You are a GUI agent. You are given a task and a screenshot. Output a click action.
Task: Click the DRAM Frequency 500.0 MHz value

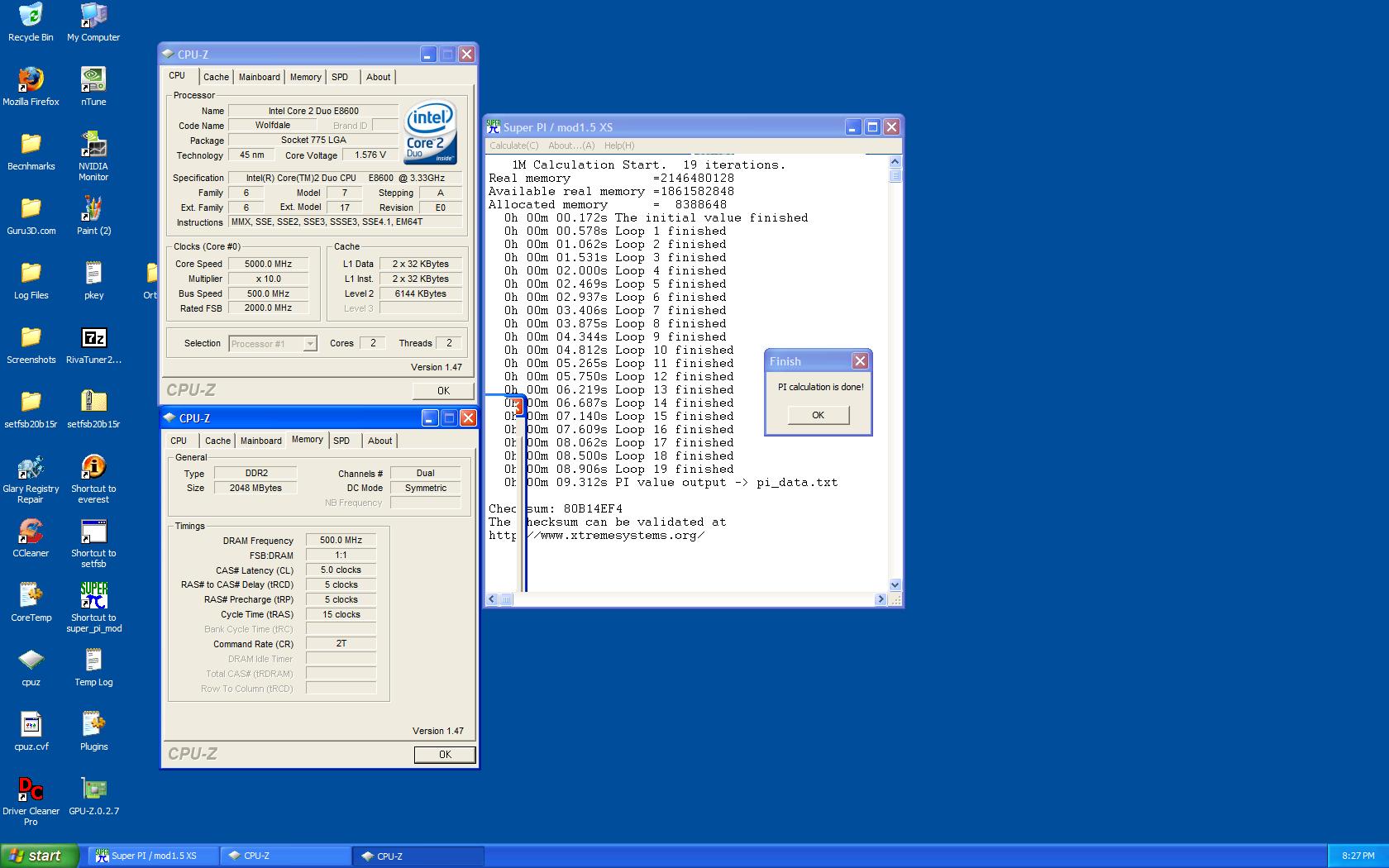click(341, 540)
